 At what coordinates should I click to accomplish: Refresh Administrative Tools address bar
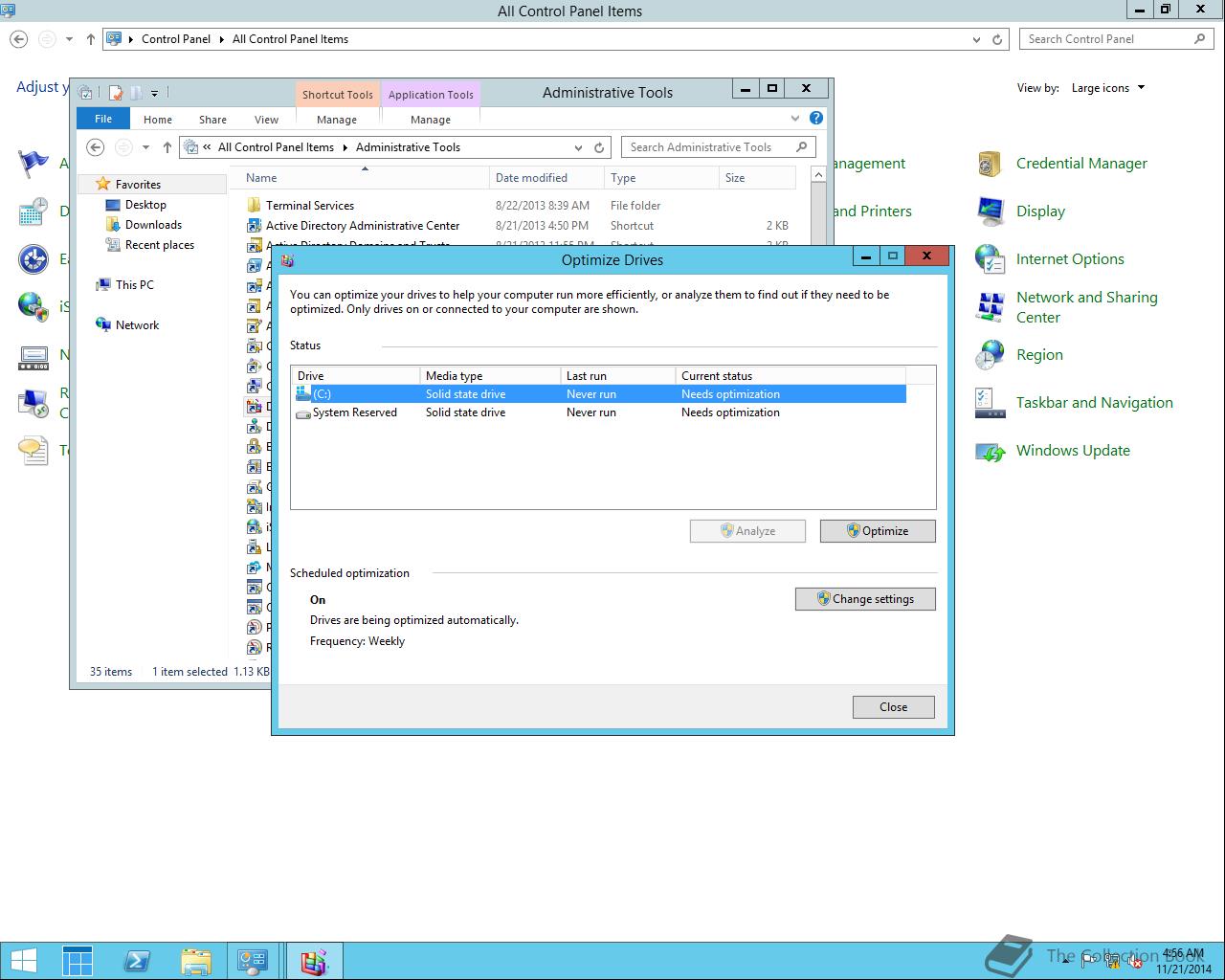click(x=599, y=147)
